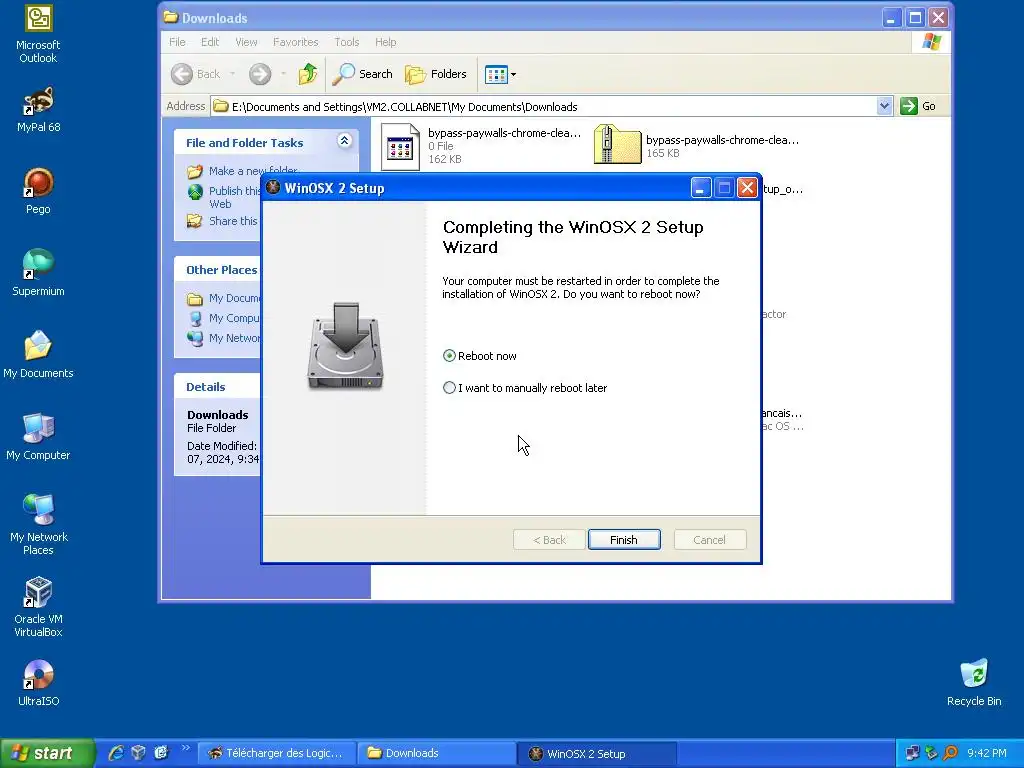
Task: Open the Favorites menu in Downloads window
Action: coord(295,42)
